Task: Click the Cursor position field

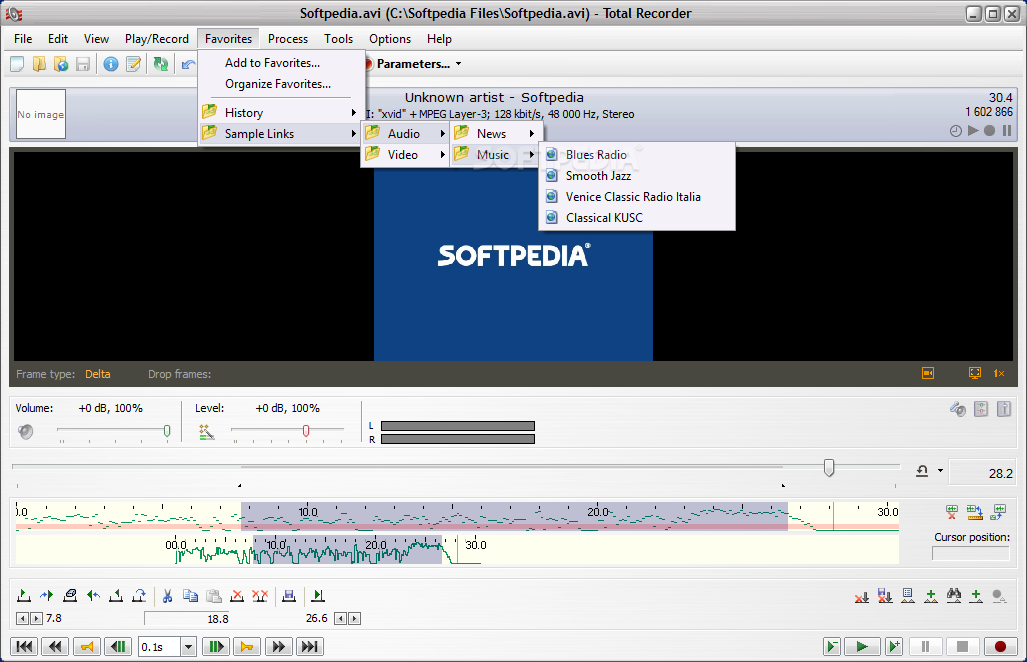Action: [x=971, y=553]
